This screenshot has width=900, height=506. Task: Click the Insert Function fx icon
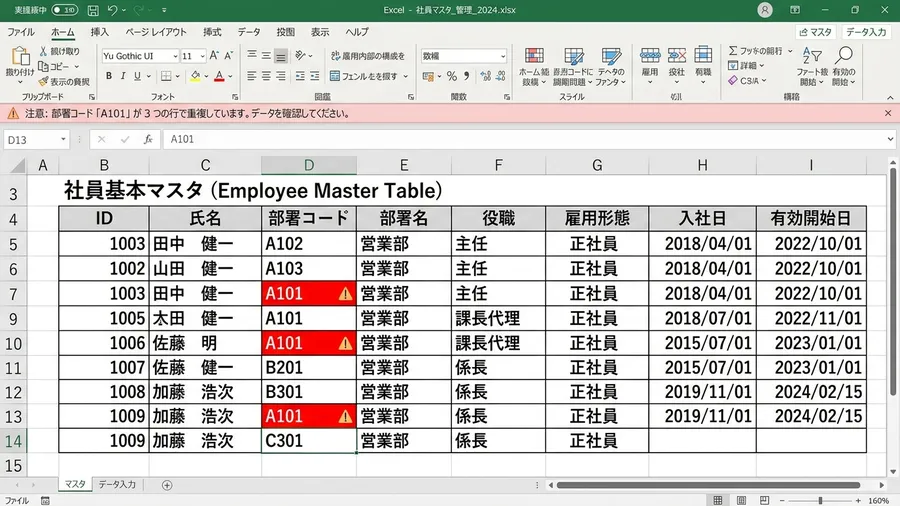[x=148, y=139]
